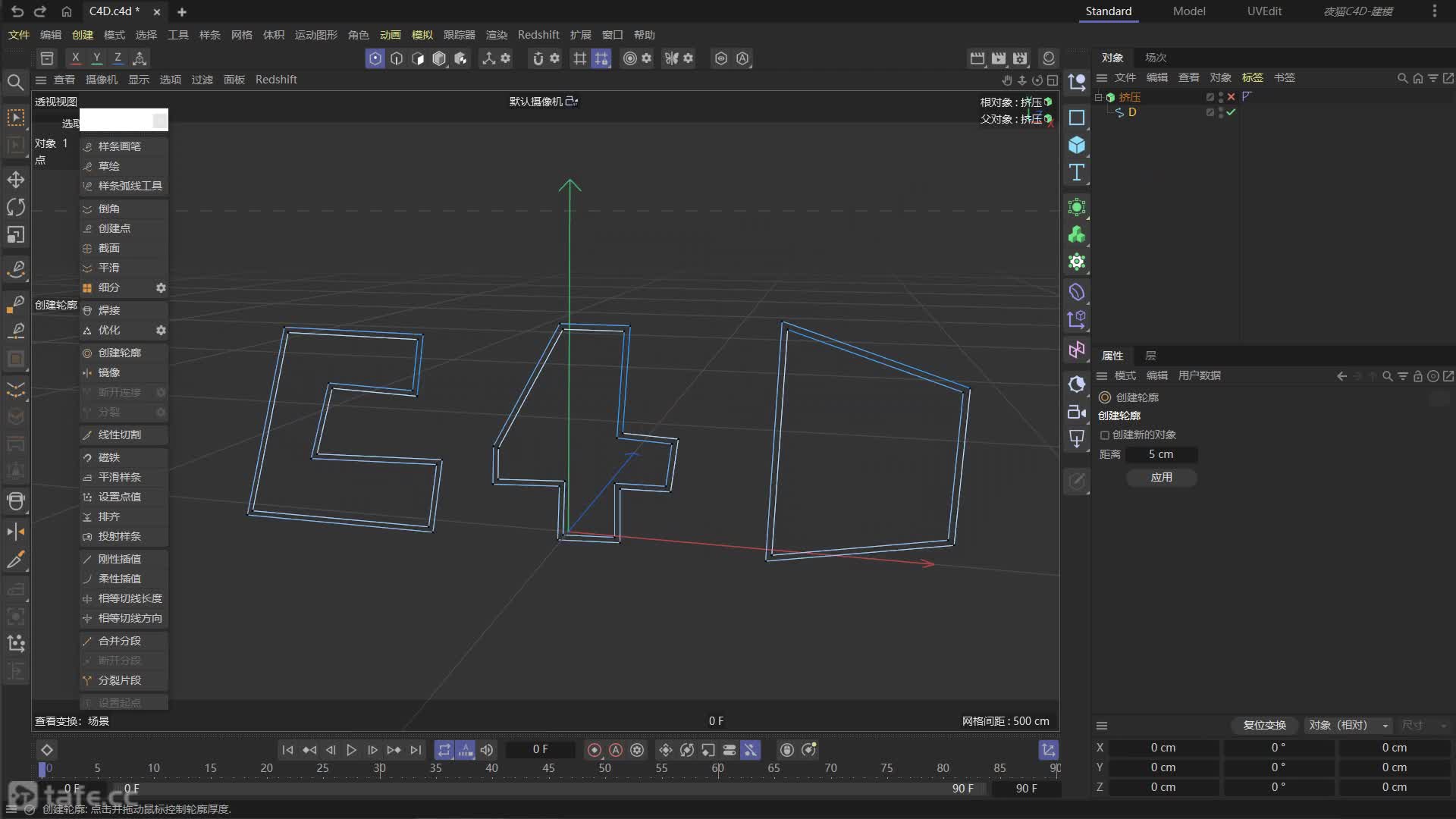
Task: Click the 应用 button
Action: pos(1161,477)
